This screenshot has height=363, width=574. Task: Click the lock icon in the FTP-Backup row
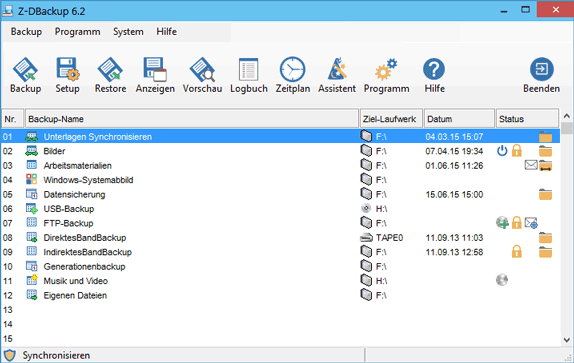pyautogui.click(x=517, y=222)
